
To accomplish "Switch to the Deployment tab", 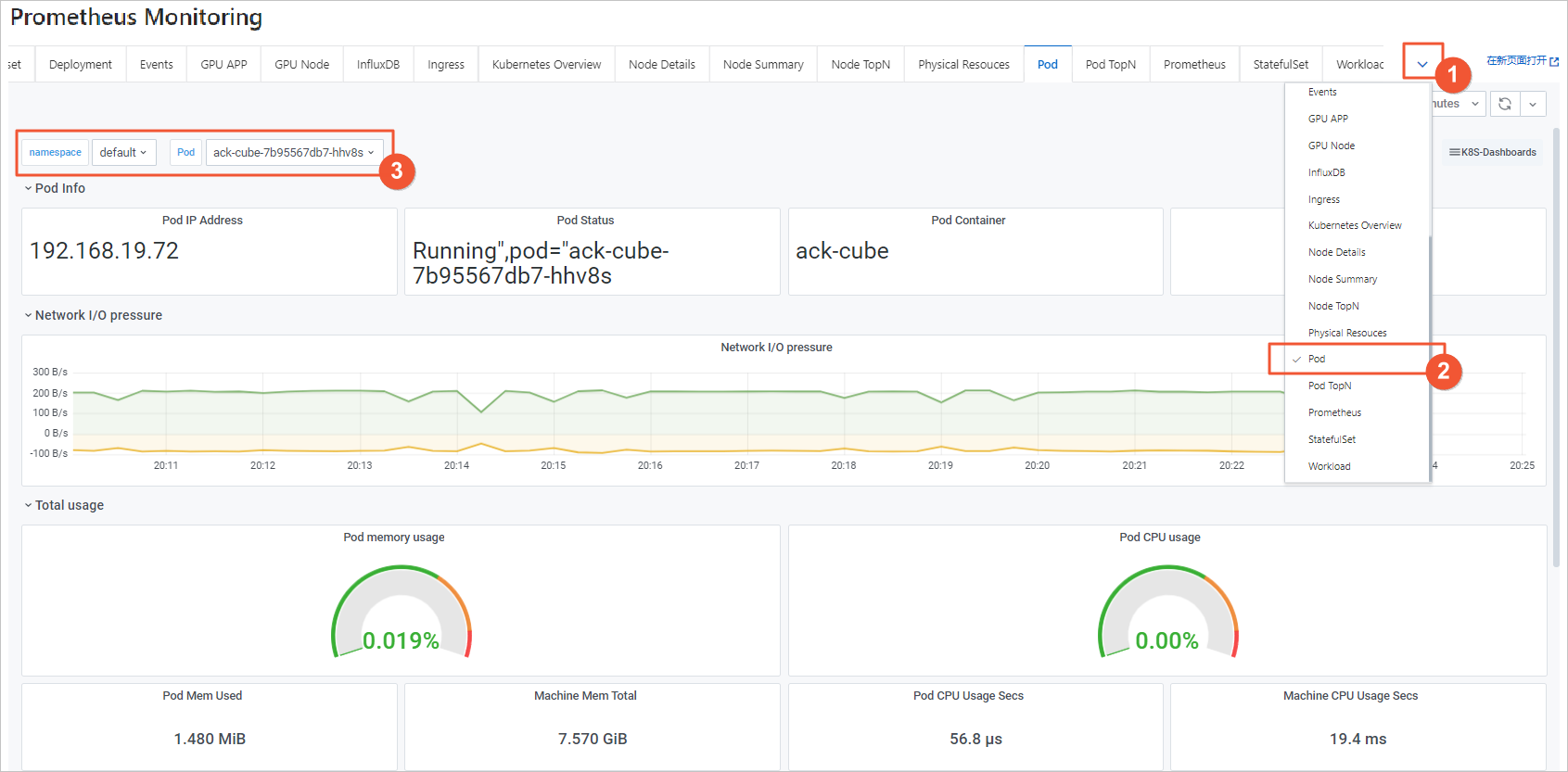I will pyautogui.click(x=81, y=64).
